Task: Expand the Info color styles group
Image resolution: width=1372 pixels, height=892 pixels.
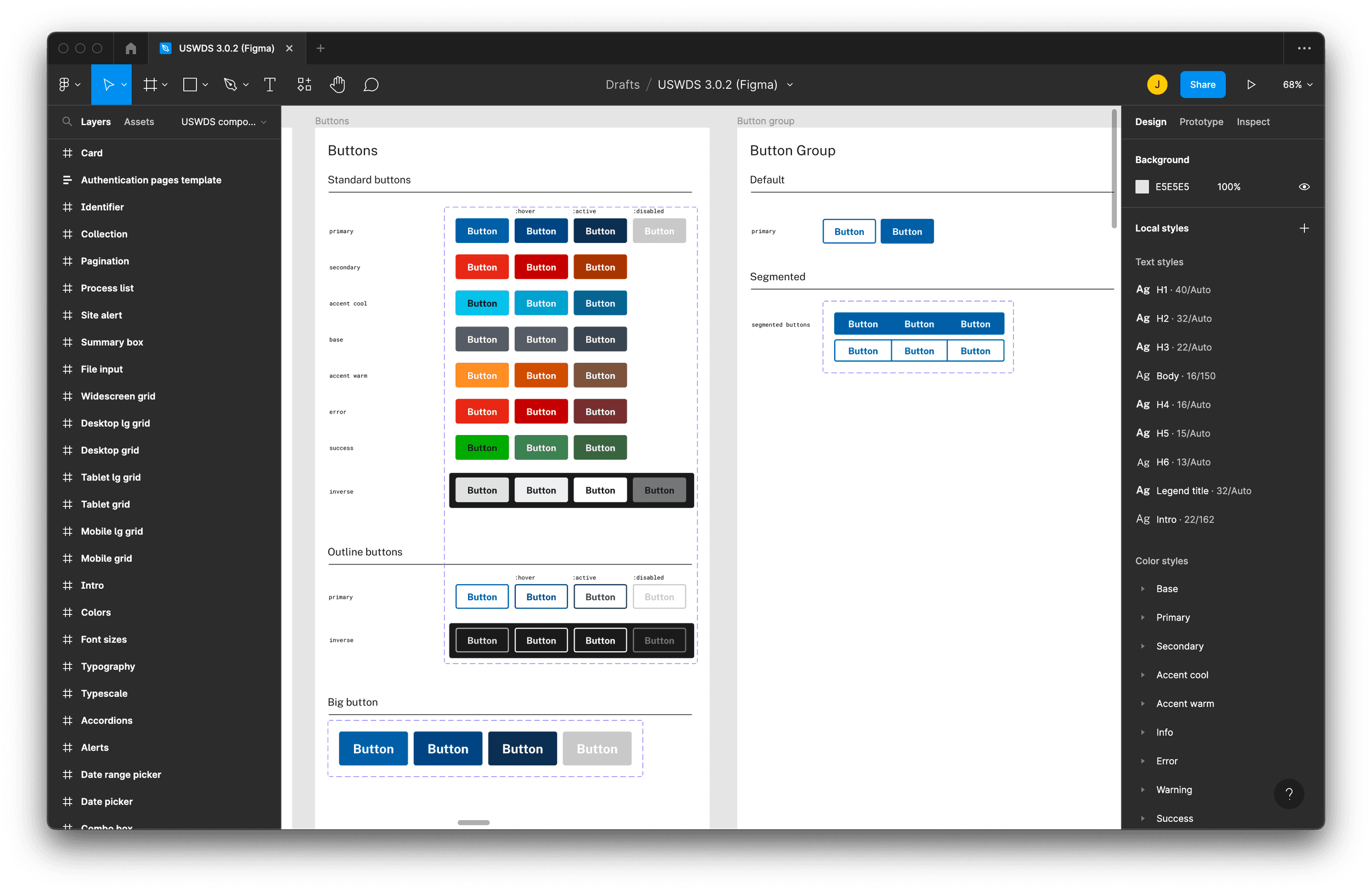Action: point(1143,732)
